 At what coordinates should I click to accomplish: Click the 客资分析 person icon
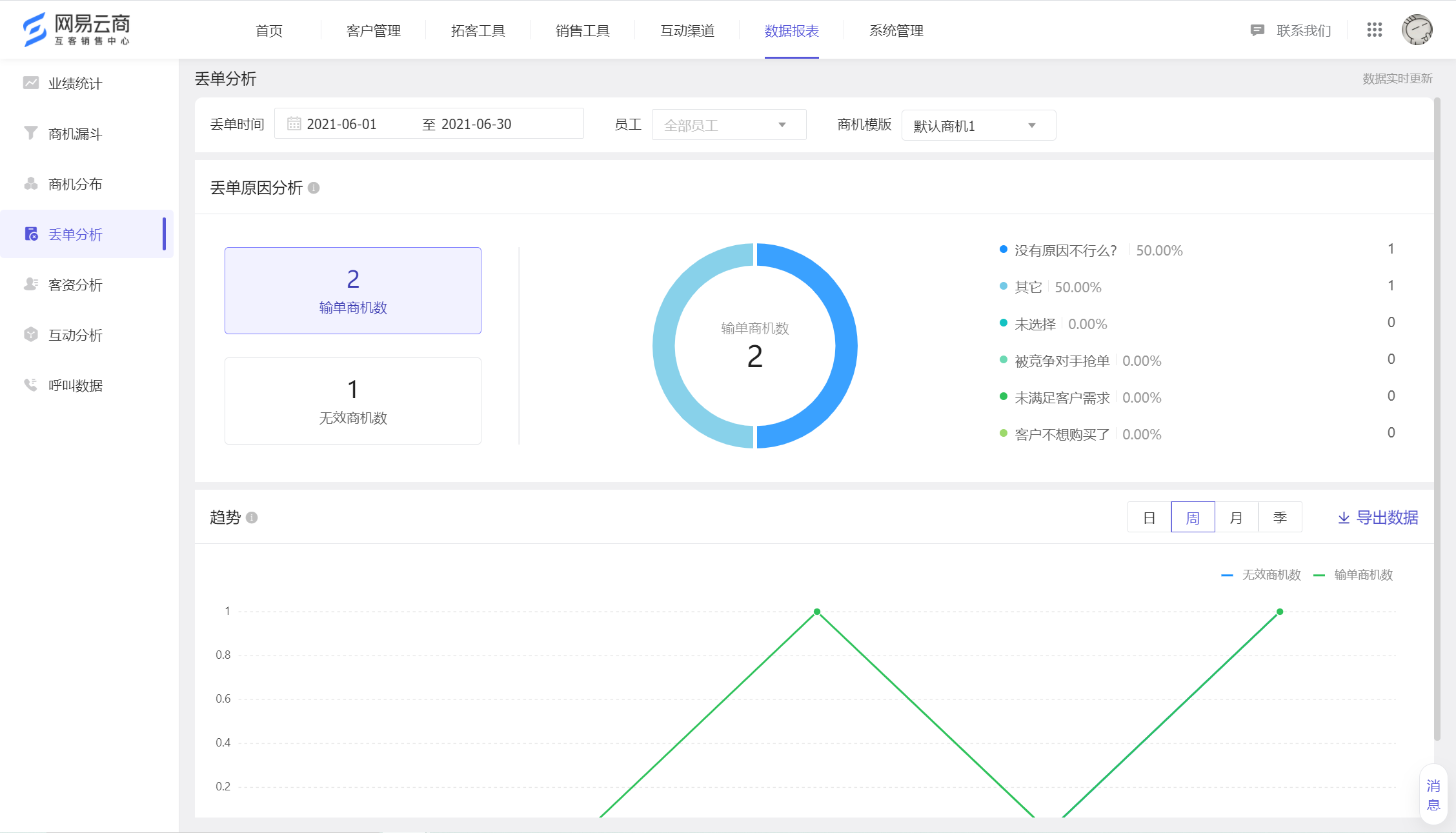[x=31, y=284]
